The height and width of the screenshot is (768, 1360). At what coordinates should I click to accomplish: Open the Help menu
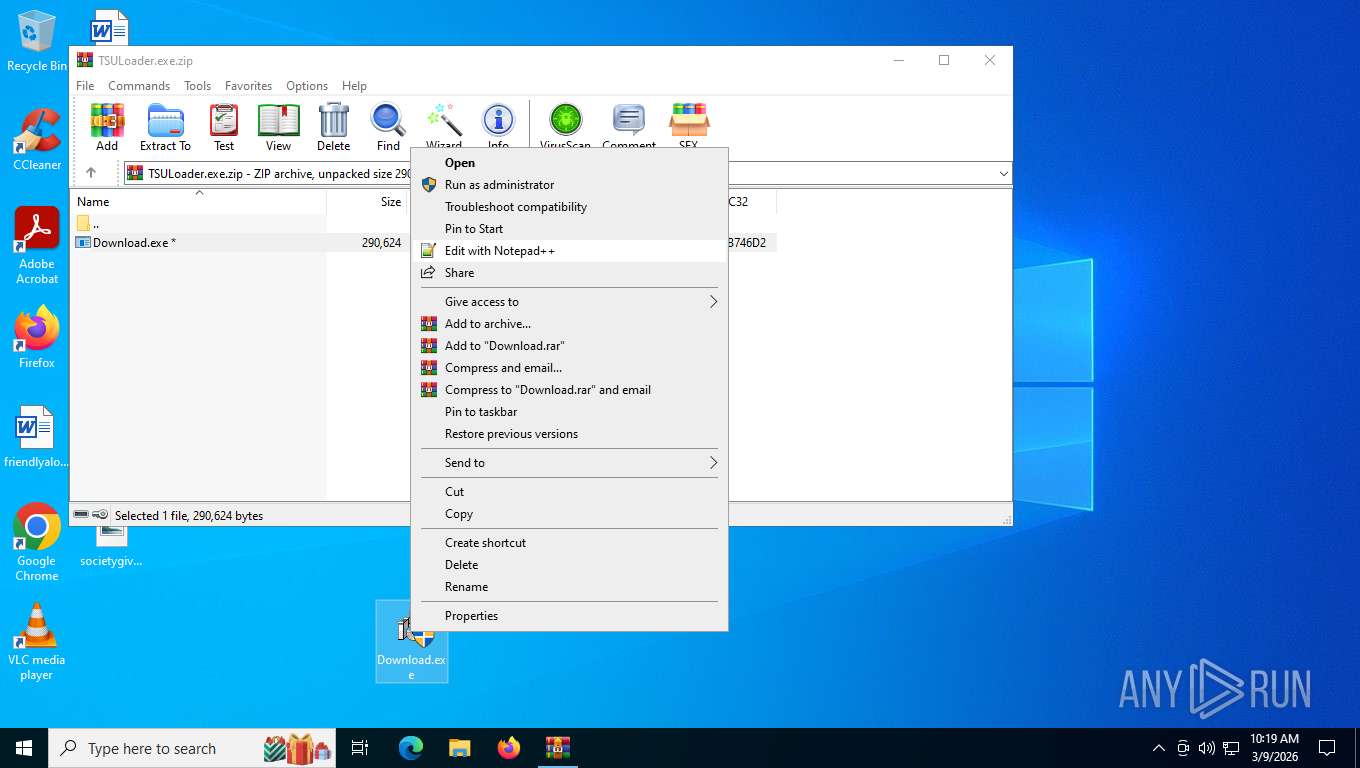354,86
